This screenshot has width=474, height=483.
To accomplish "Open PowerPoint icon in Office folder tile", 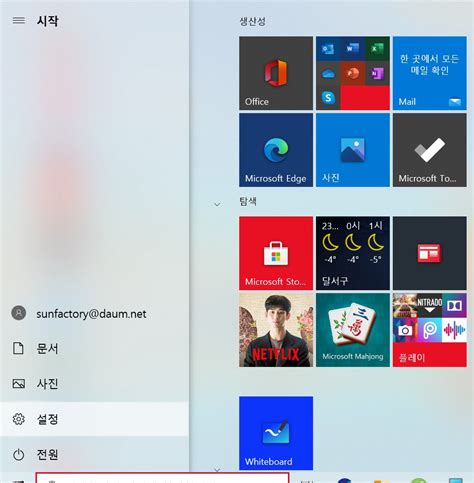I will (x=352, y=73).
